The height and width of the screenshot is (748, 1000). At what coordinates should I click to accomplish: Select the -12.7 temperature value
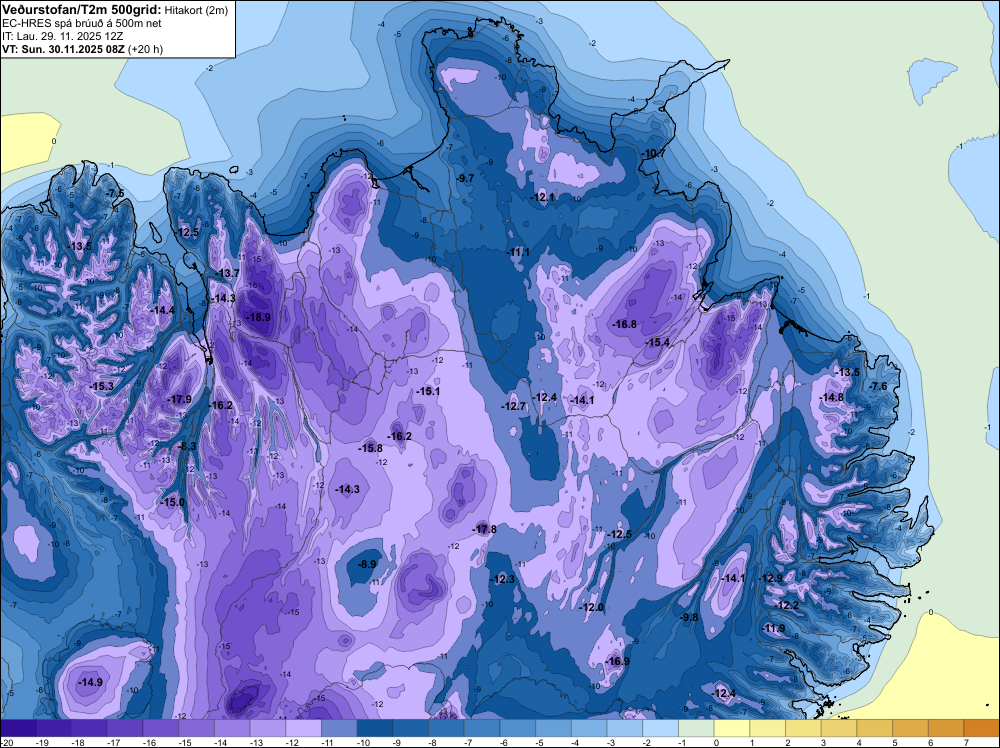pos(513,406)
